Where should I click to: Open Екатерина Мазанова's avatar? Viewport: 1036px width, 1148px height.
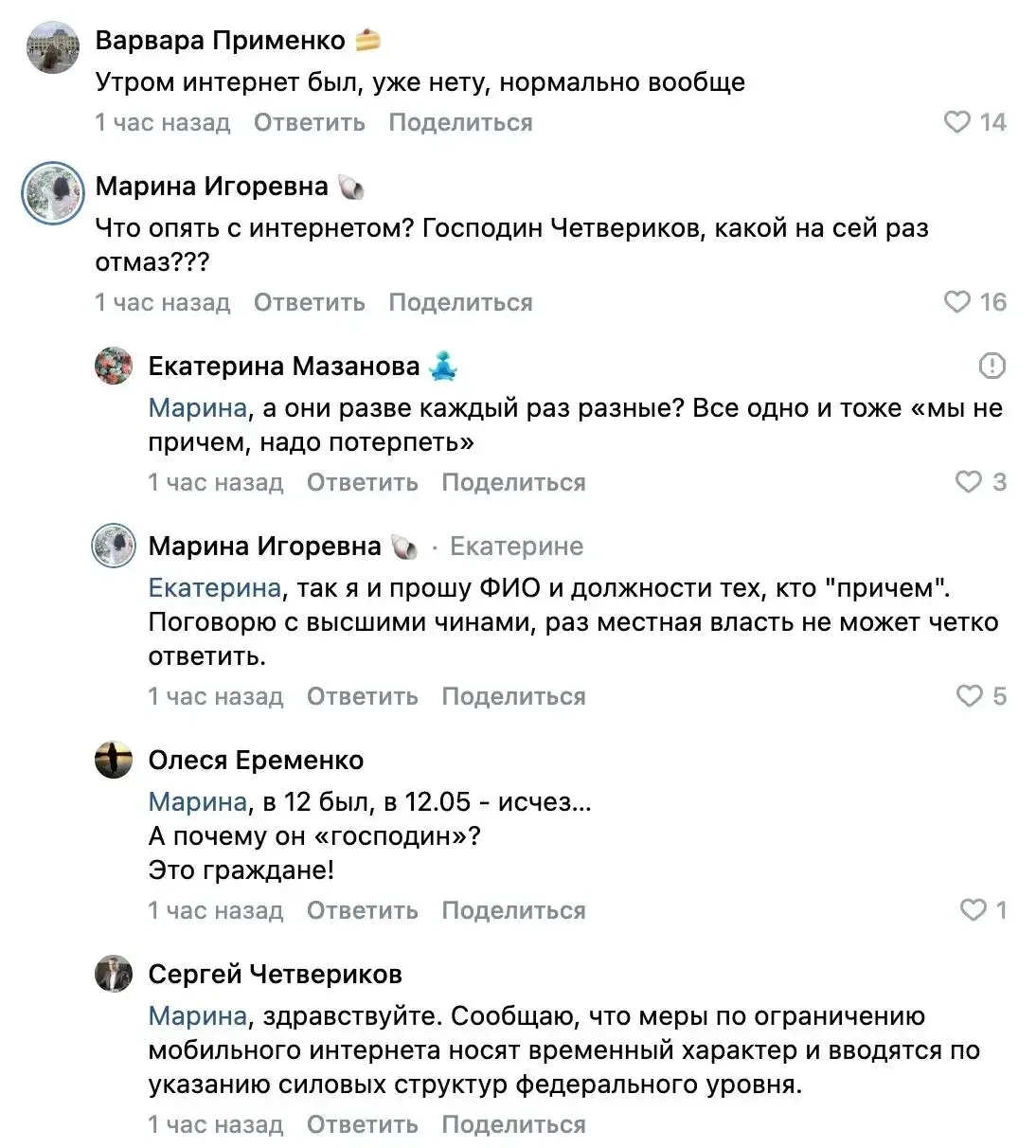click(x=114, y=366)
